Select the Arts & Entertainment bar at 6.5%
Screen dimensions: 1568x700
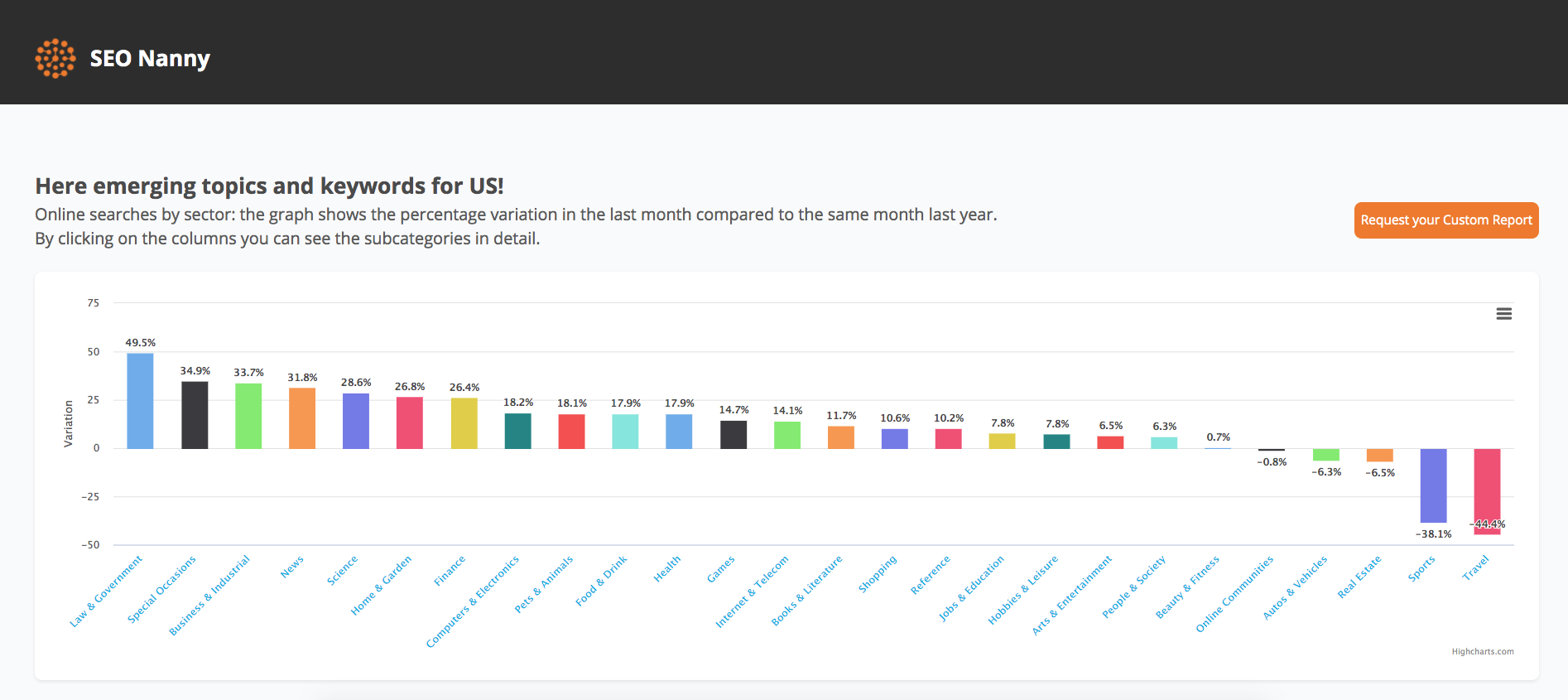[1110, 442]
